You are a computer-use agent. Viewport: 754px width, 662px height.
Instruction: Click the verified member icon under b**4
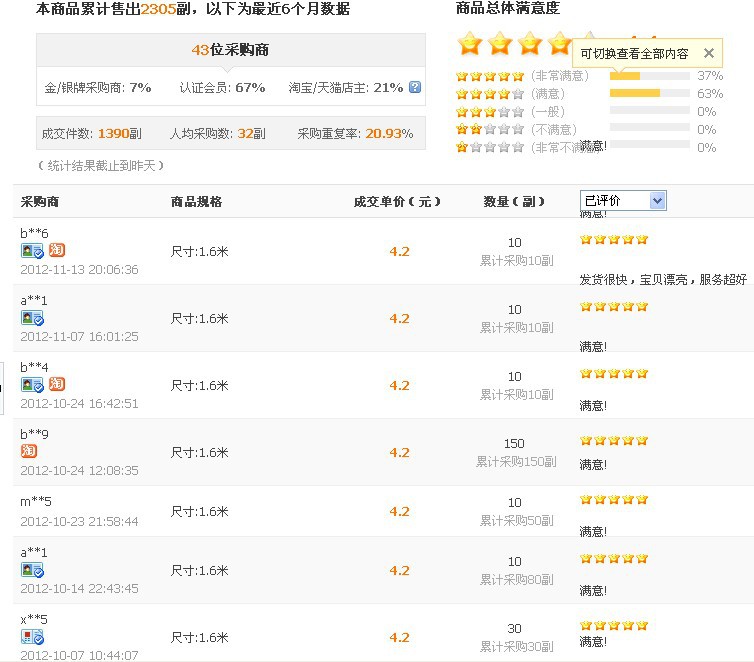point(32,384)
